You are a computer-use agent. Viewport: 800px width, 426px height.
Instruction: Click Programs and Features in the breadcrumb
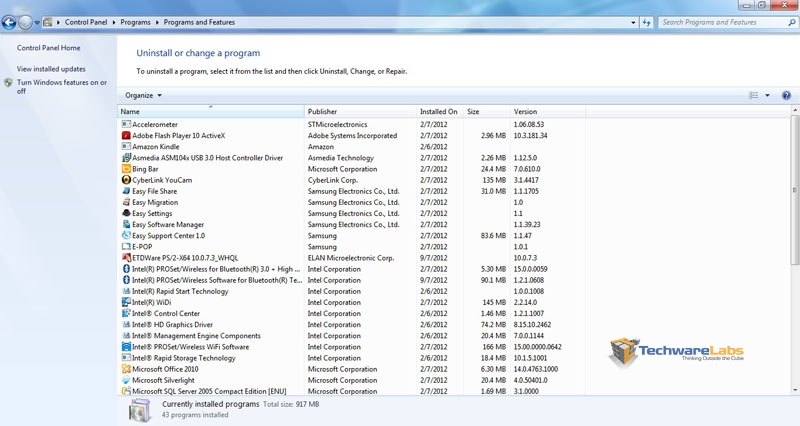199,22
